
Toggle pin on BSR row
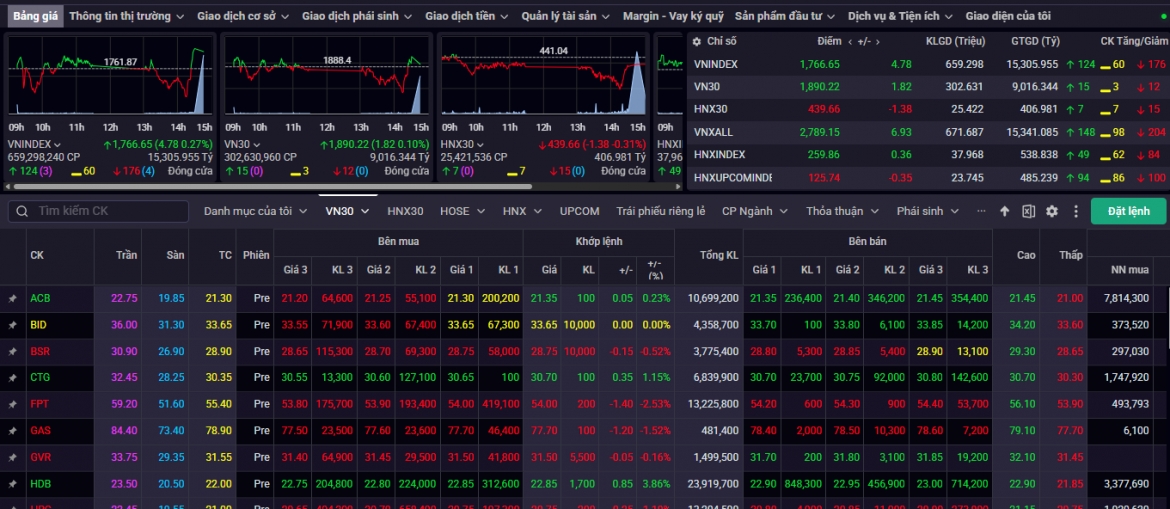pyautogui.click(x=13, y=351)
